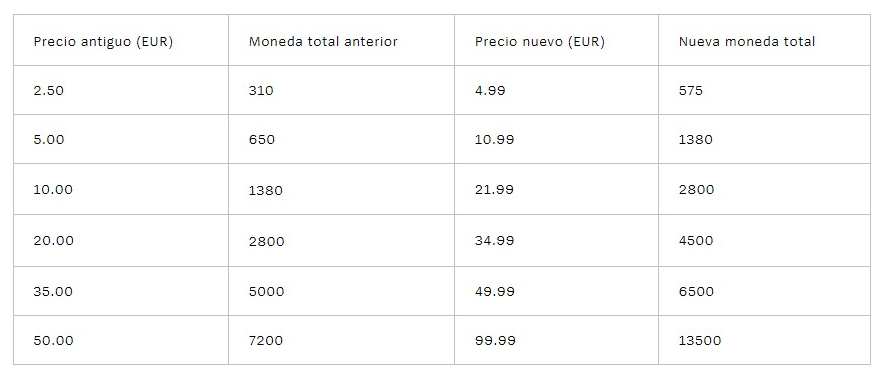Select the new price 49.99 cell
Image resolution: width=883 pixels, height=378 pixels.
[556, 291]
